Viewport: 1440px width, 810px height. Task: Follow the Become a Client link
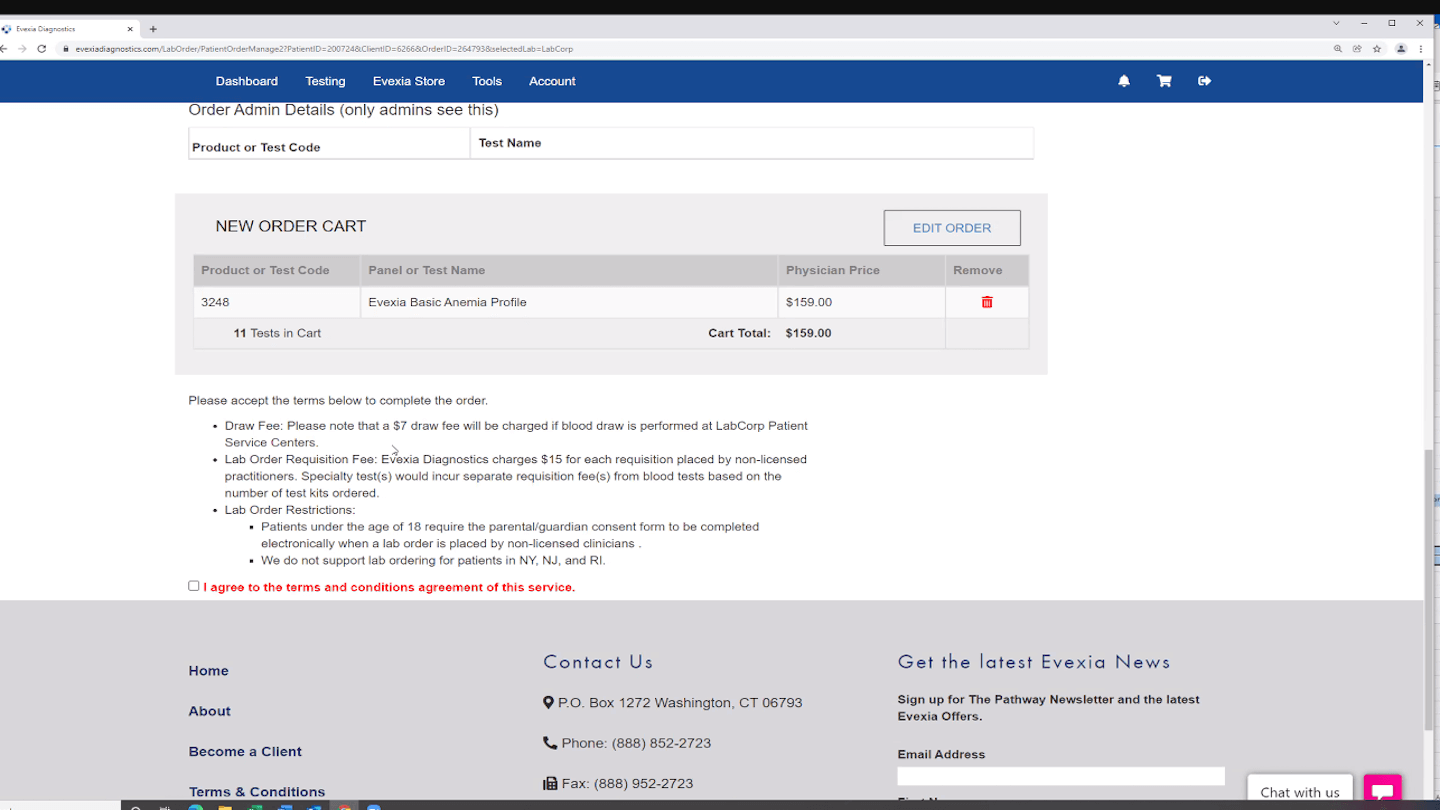(245, 751)
